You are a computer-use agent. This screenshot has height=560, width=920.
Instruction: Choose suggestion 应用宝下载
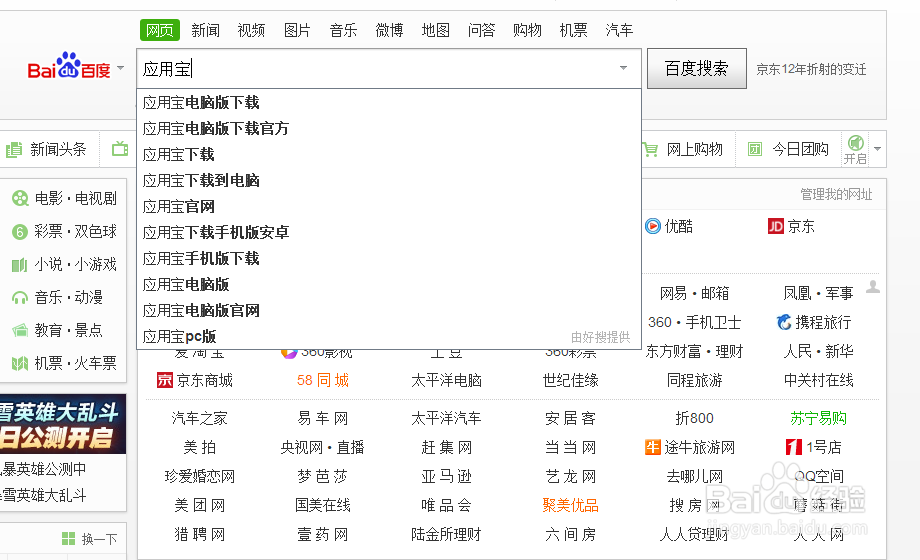click(x=388, y=154)
